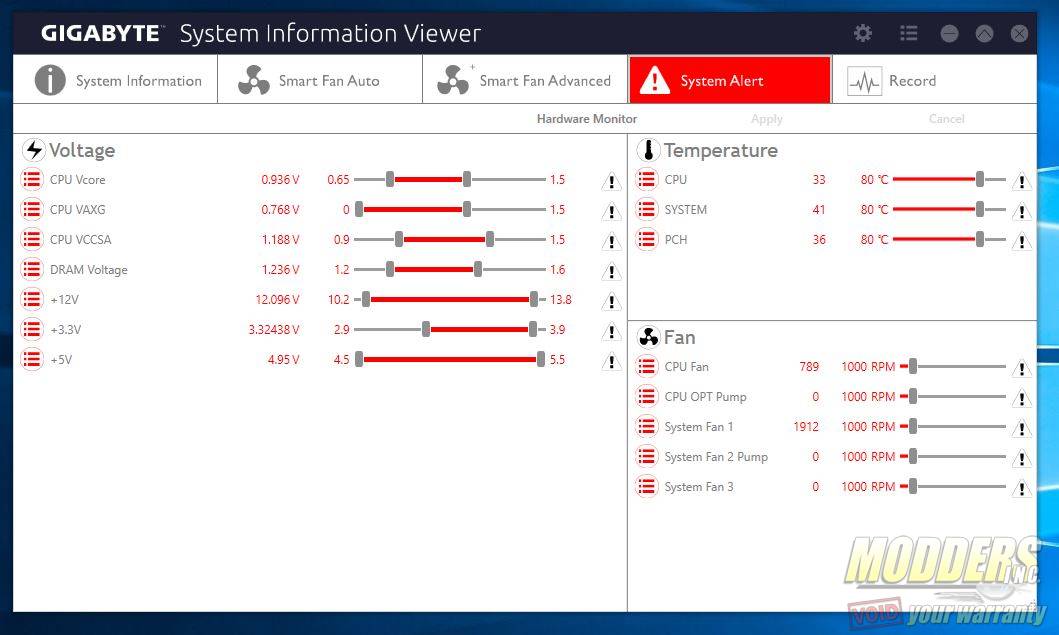Click the red list icon beside System Fan 2 Pump
The width and height of the screenshot is (1059, 635).
coord(646,457)
